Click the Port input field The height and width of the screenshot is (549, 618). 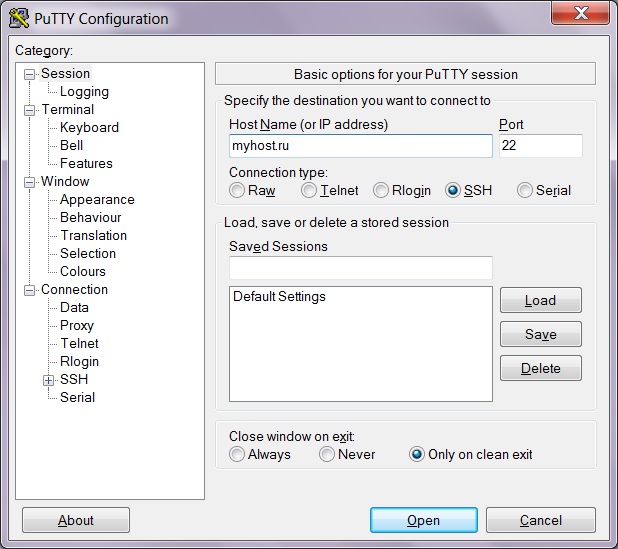[x=541, y=146]
